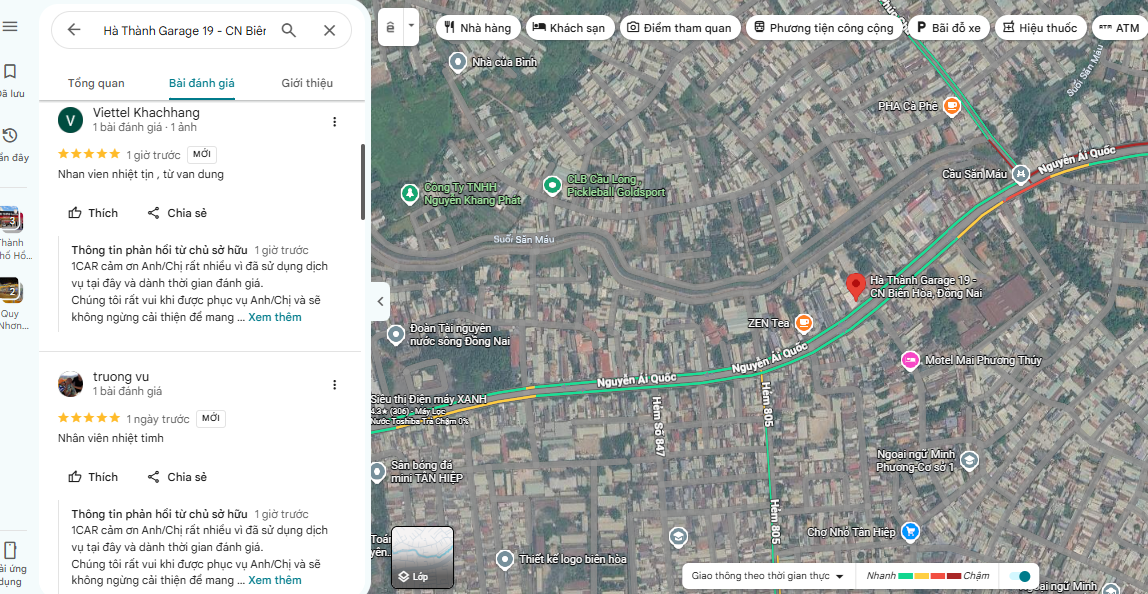
Task: Click truong vu reviewer name
Action: (121, 376)
